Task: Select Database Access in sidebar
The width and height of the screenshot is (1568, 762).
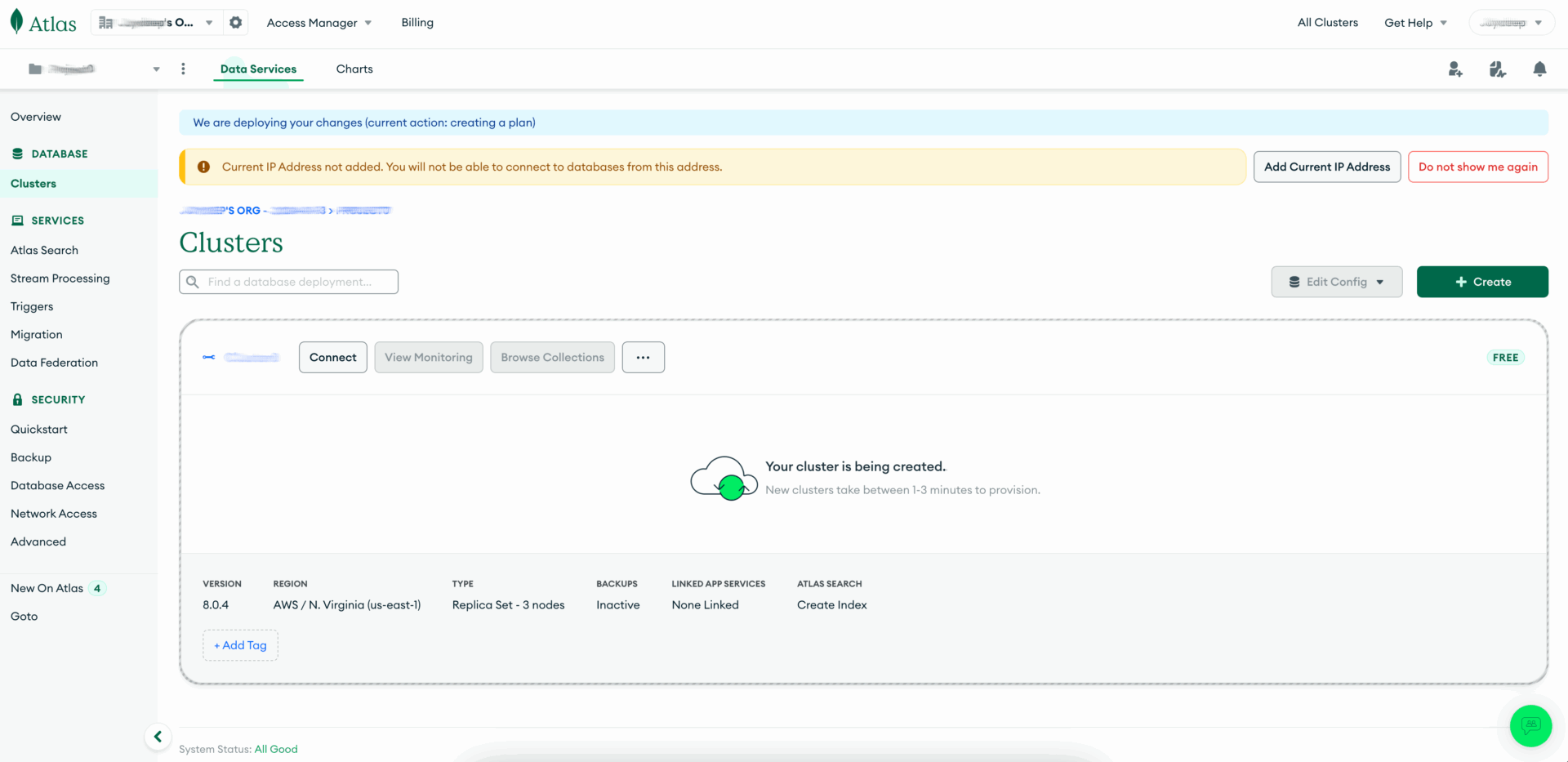Action: point(57,486)
